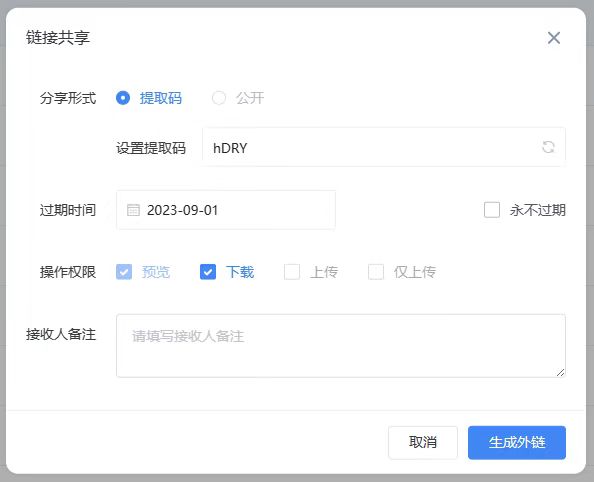Click the textarea resize handle corner
The image size is (594, 482).
click(561, 373)
